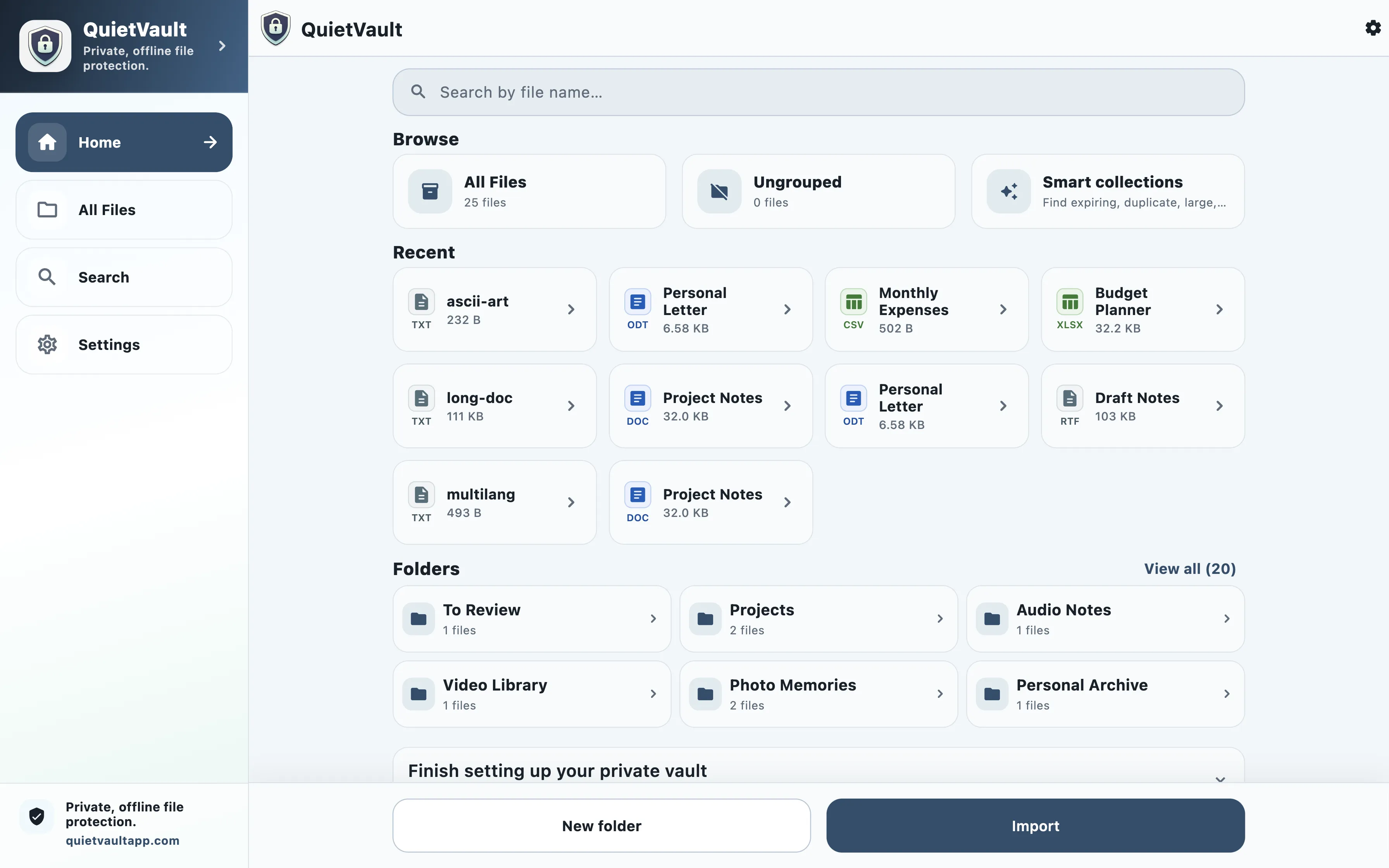Open View all (20) folders link
This screenshot has height=868, width=1389.
pyautogui.click(x=1190, y=568)
